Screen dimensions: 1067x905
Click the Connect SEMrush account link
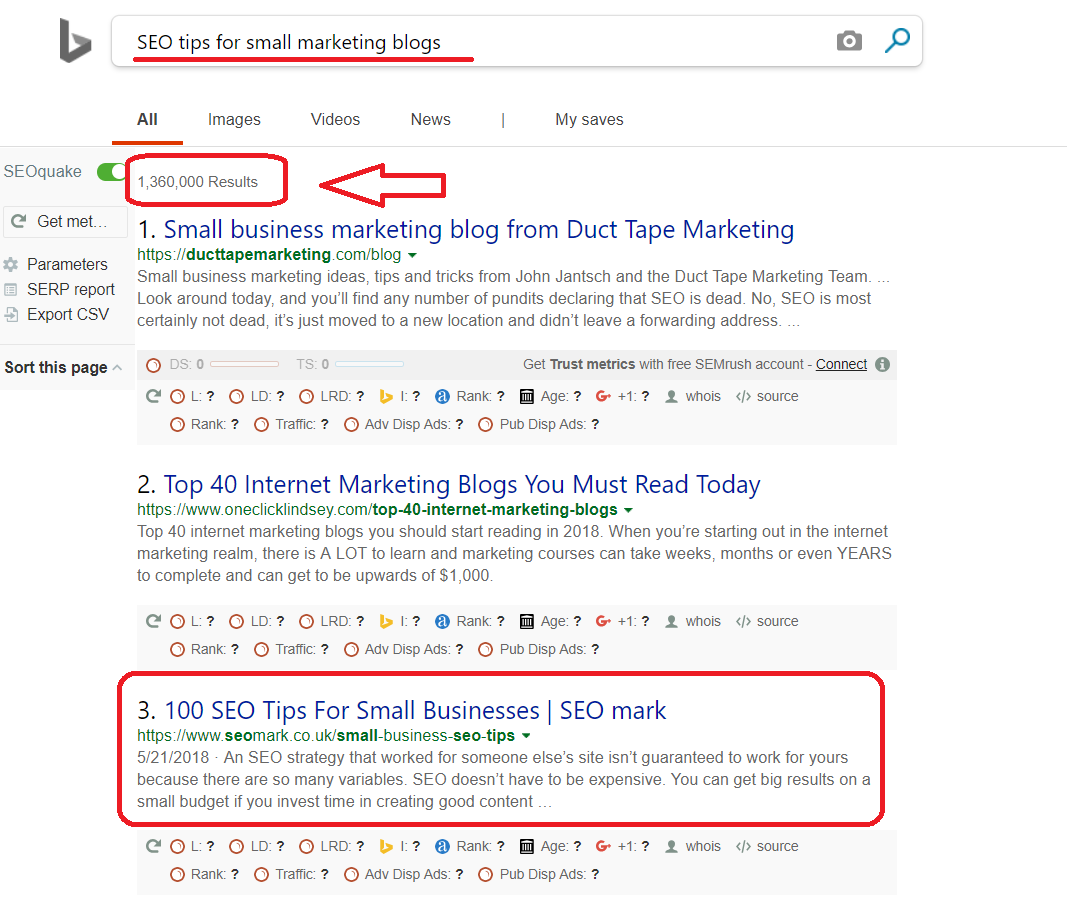841,365
